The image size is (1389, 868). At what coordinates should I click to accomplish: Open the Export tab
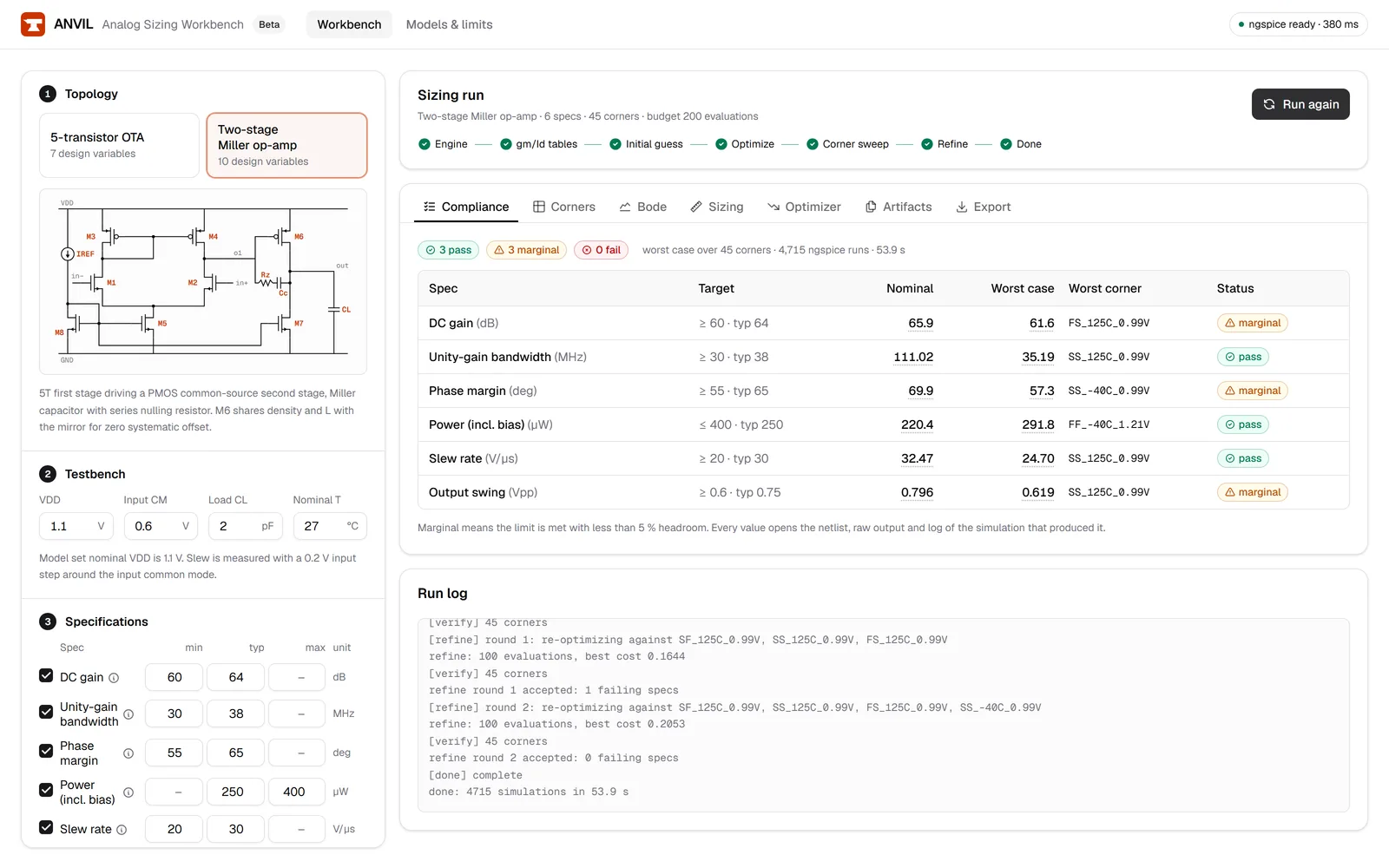(984, 207)
